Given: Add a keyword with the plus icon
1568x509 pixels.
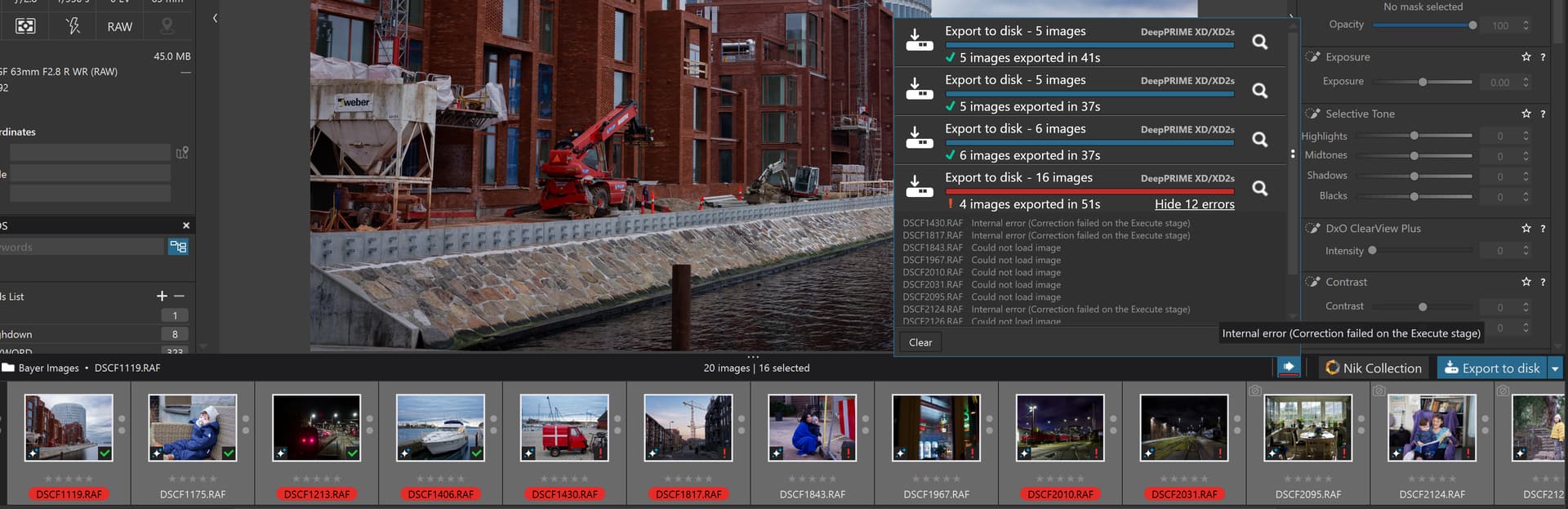Looking at the screenshot, I should pos(162,296).
